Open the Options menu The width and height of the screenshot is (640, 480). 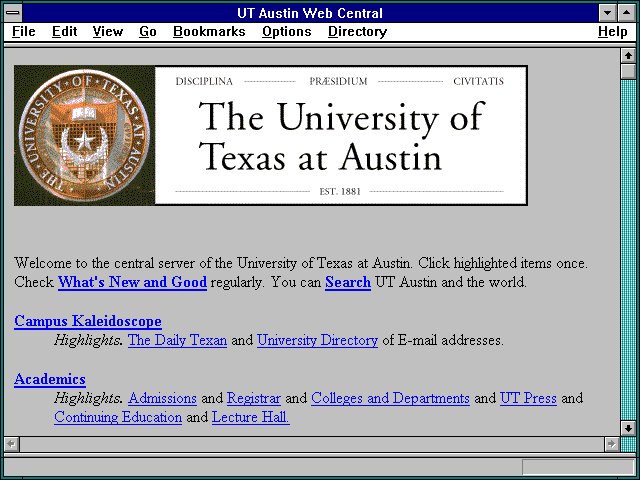click(287, 31)
